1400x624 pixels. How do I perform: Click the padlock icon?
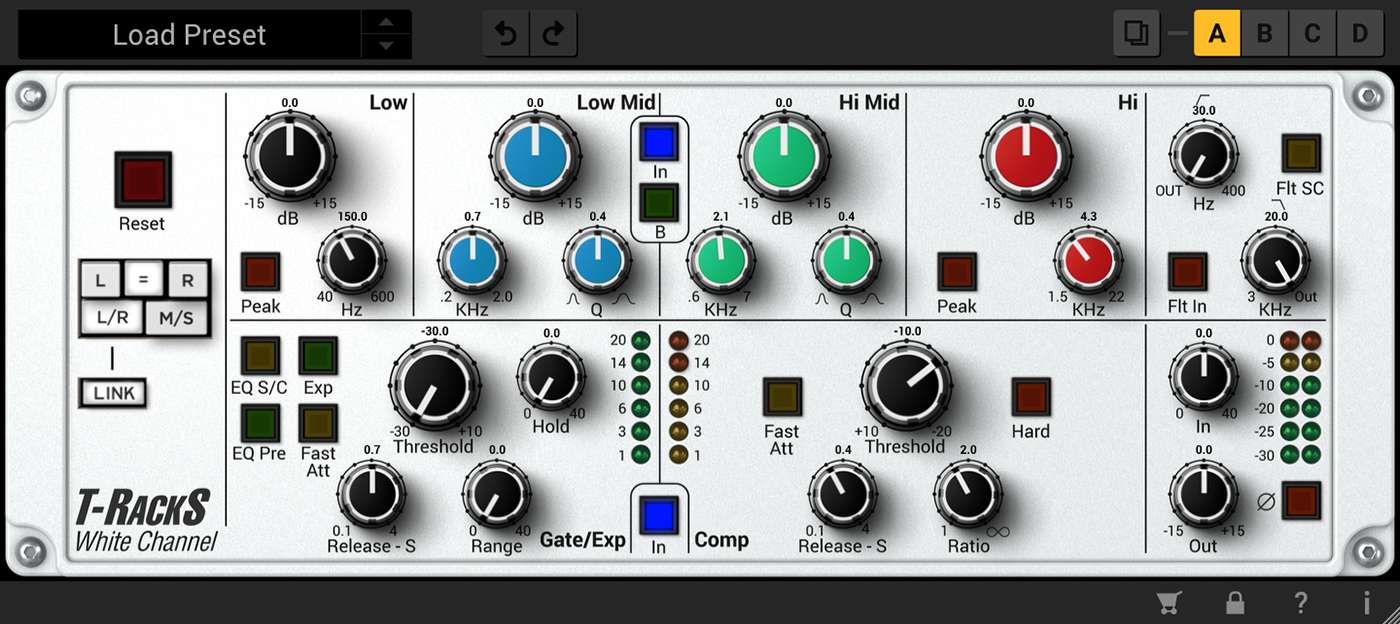pos(1235,602)
